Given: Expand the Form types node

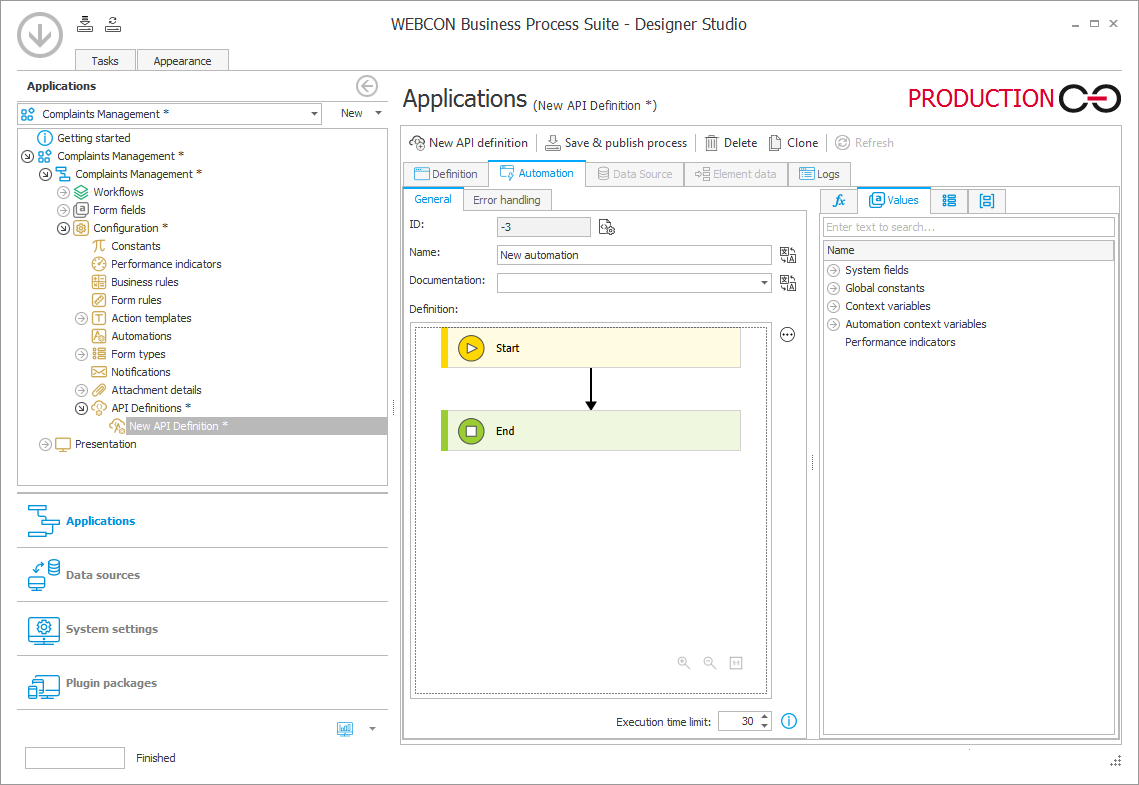Looking at the screenshot, I should 81,354.
